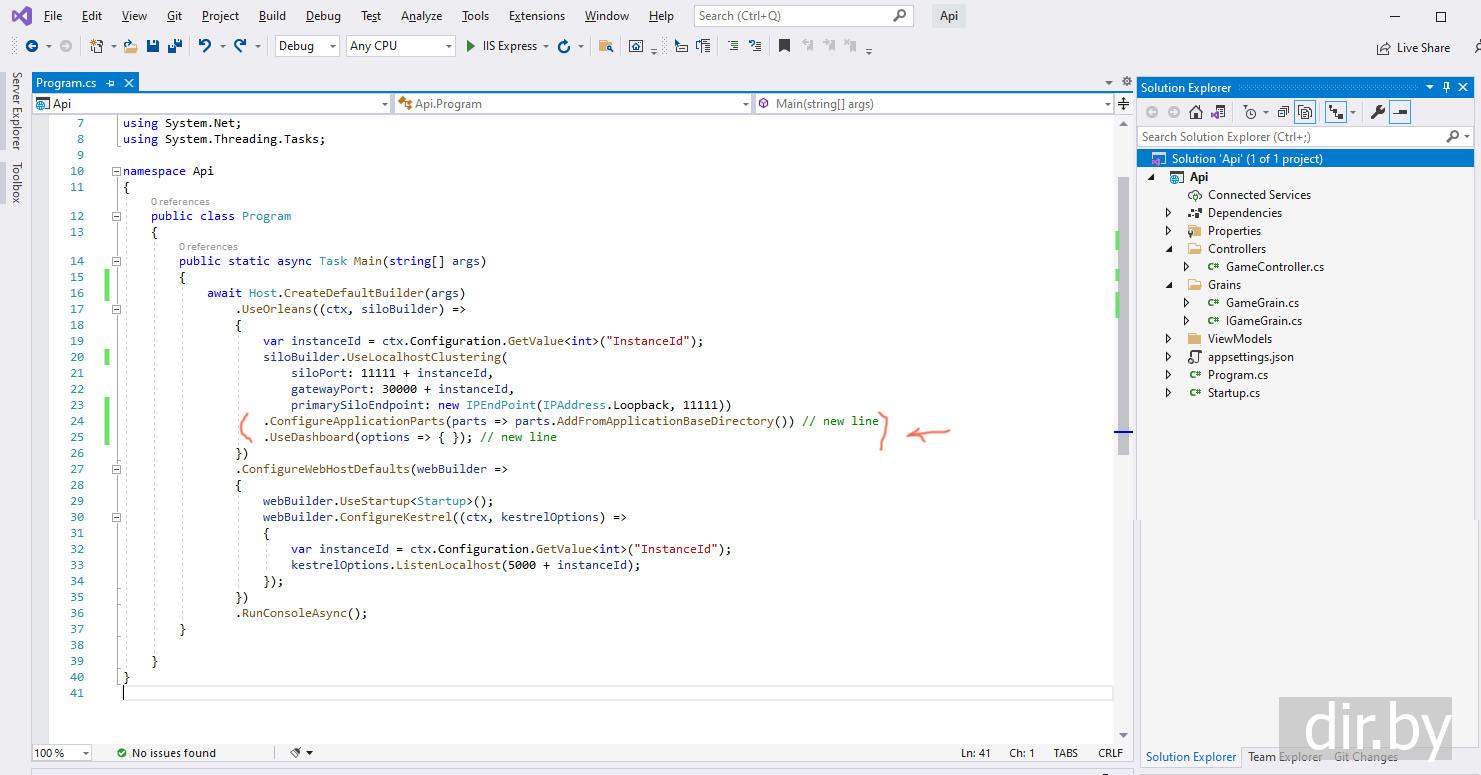Toggle pin on Program.cs tab
Viewport: 1481px width, 775px height.
pyautogui.click(x=110, y=83)
